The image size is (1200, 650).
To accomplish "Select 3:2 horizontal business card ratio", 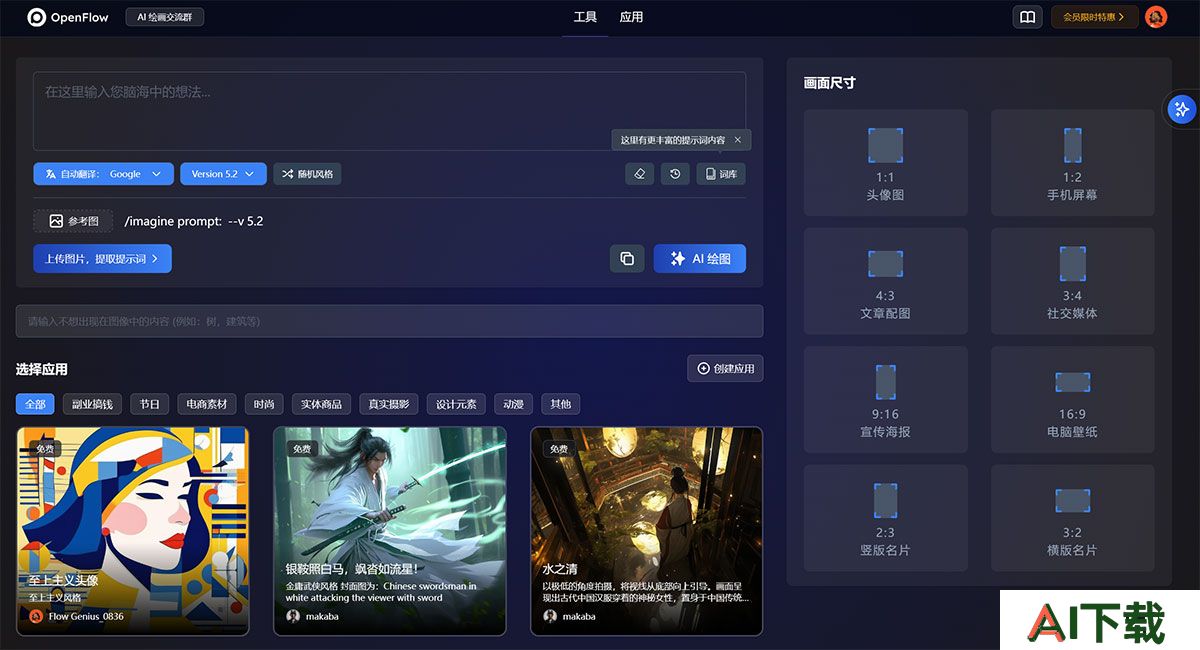I will tap(1072, 518).
